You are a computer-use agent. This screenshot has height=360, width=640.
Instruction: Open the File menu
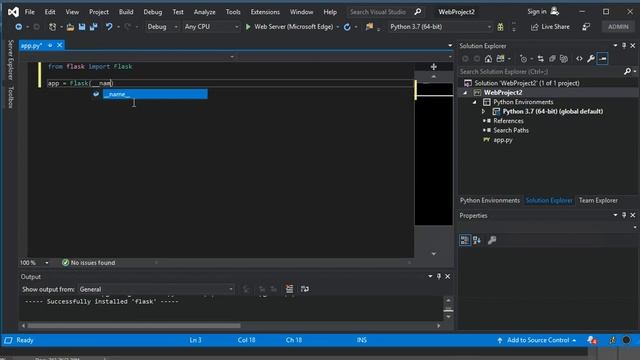[x=30, y=12]
